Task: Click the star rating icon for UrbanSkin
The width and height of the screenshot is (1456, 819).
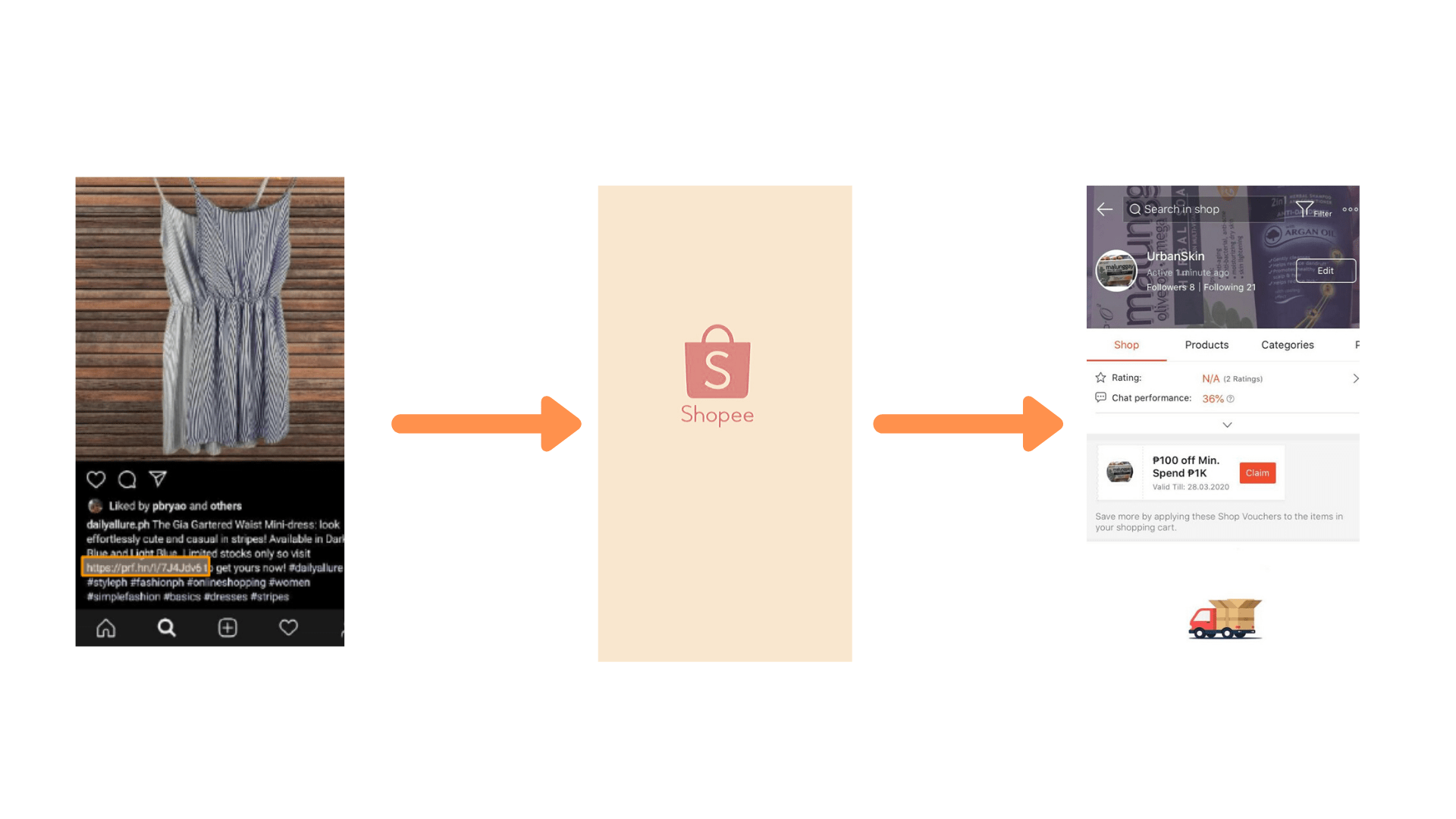Action: coord(1101,378)
